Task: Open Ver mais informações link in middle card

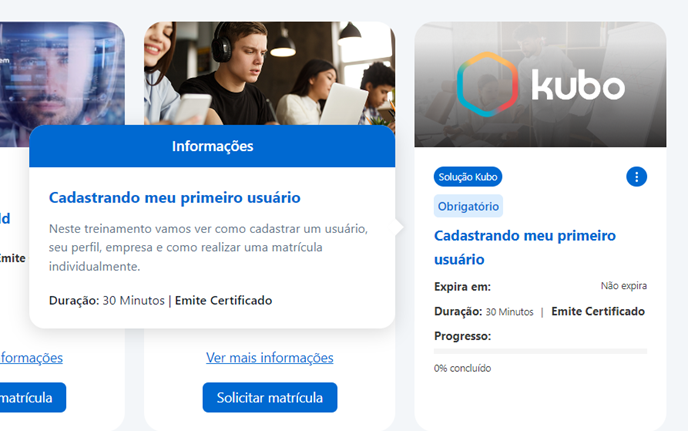Action: (x=269, y=358)
